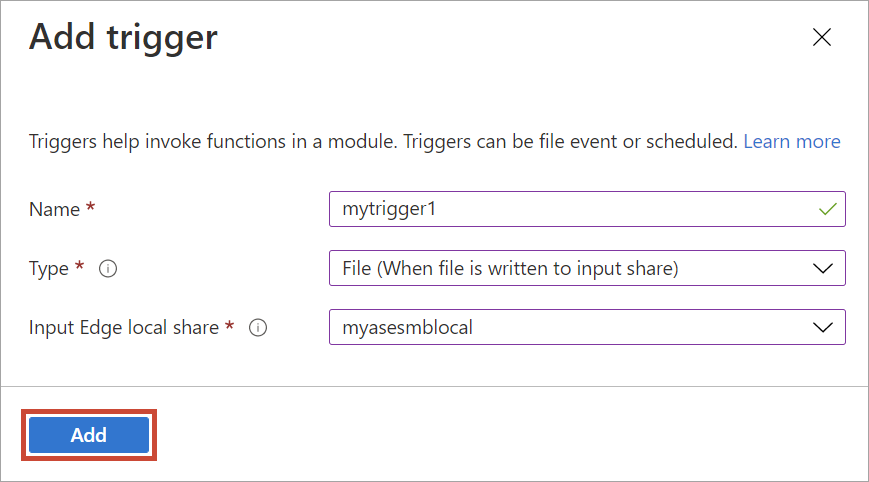Click the divider line above Add button
Image resolution: width=869 pixels, height=482 pixels.
pyautogui.click(x=434, y=386)
